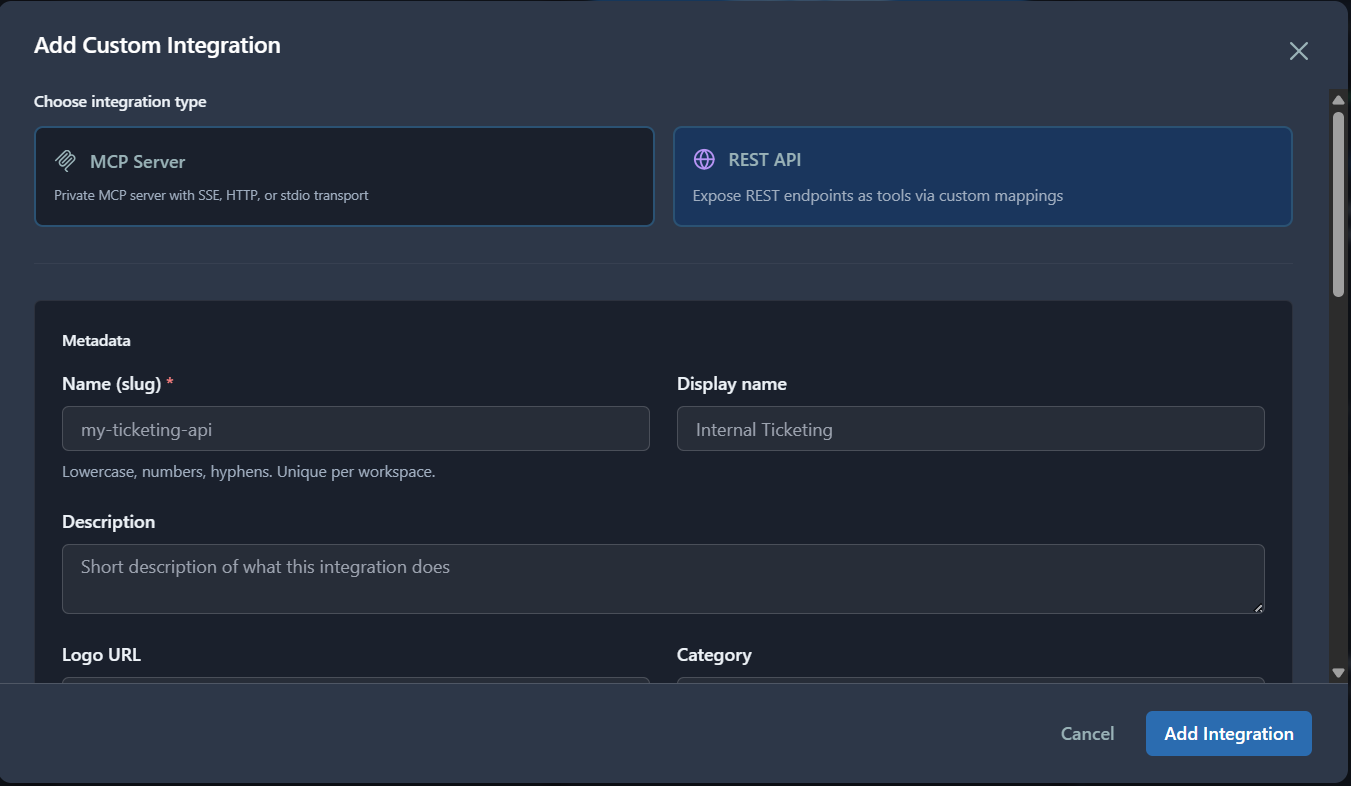Screen dimensions: 1351x786
Task: Click the Display name text field
Action: pos(970,428)
